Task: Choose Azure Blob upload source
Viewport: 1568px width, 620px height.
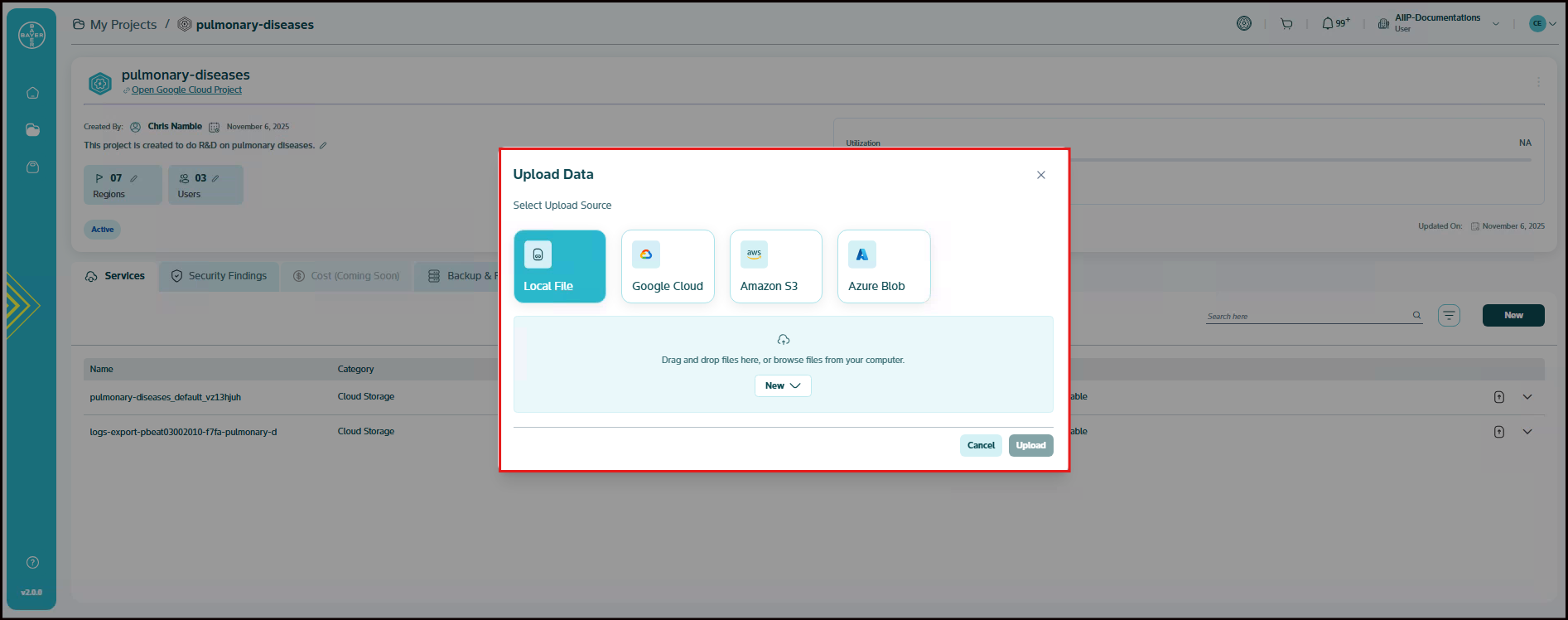Action: 884,266
